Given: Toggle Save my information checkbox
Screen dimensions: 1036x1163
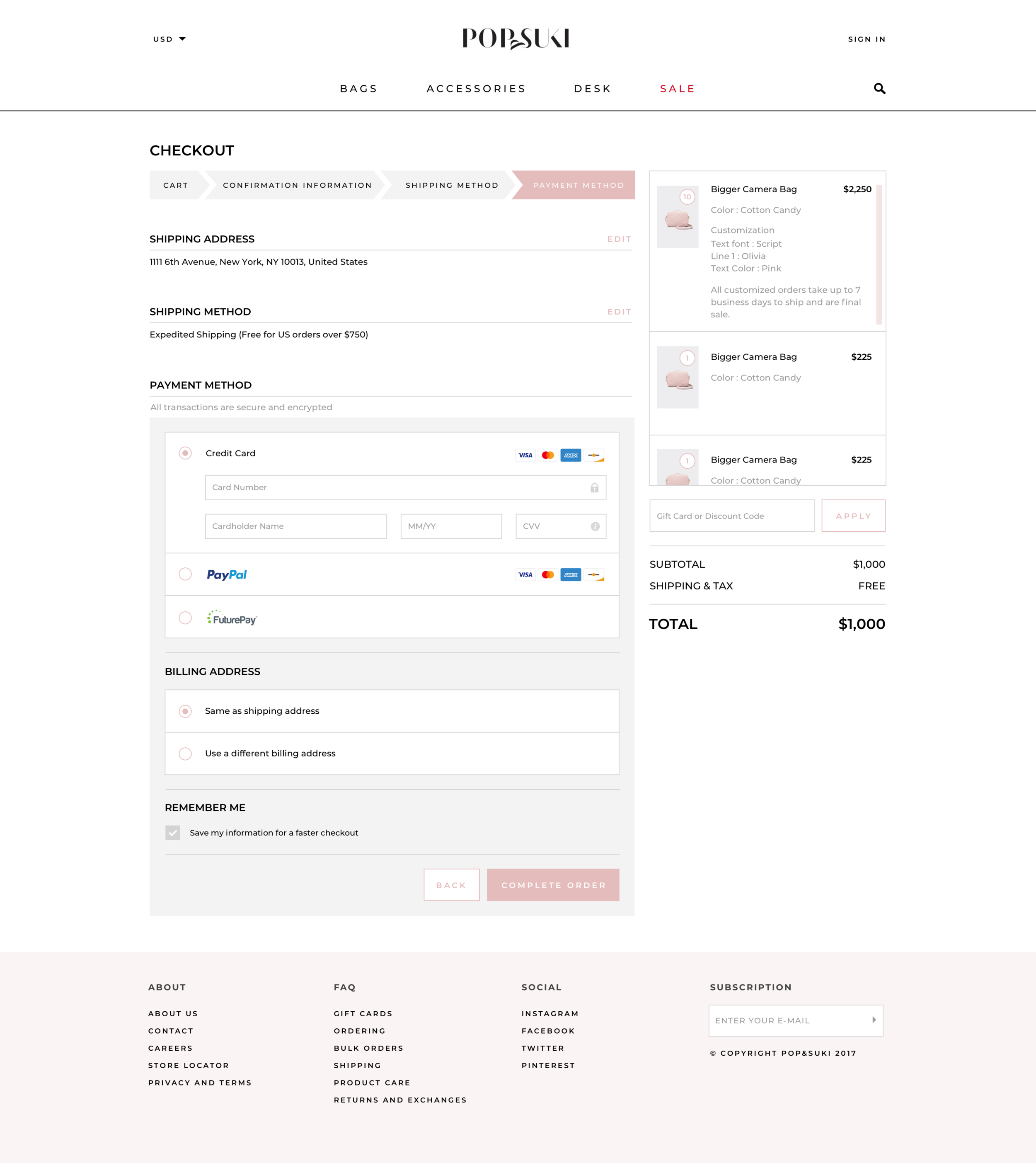Looking at the screenshot, I should (172, 833).
